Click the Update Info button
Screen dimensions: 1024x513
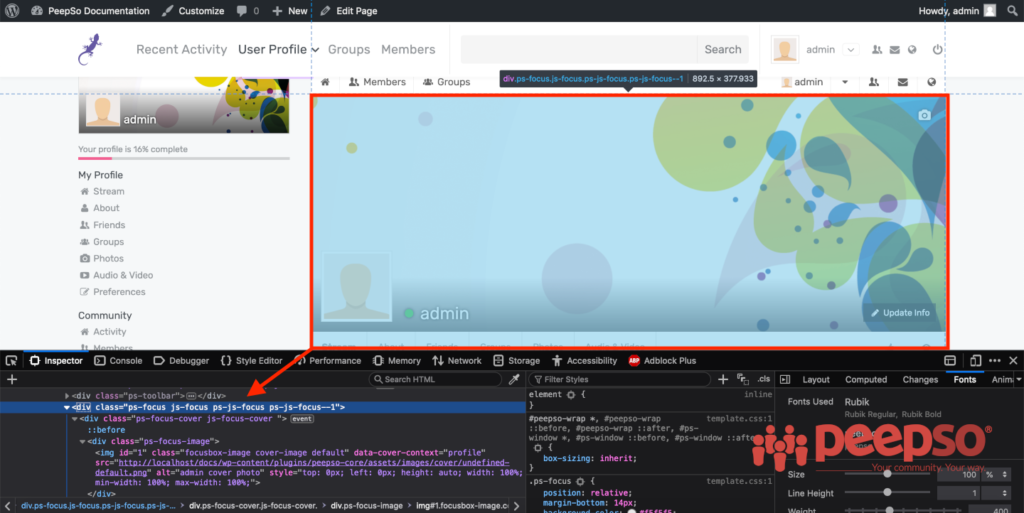(900, 313)
